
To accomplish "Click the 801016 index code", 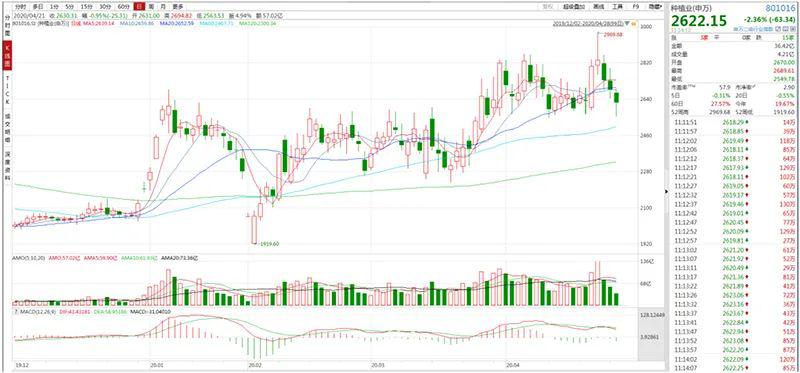I will [781, 8].
